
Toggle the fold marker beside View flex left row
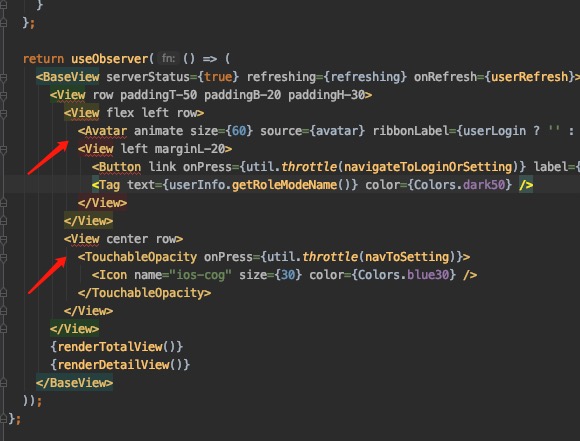(x=3, y=113)
